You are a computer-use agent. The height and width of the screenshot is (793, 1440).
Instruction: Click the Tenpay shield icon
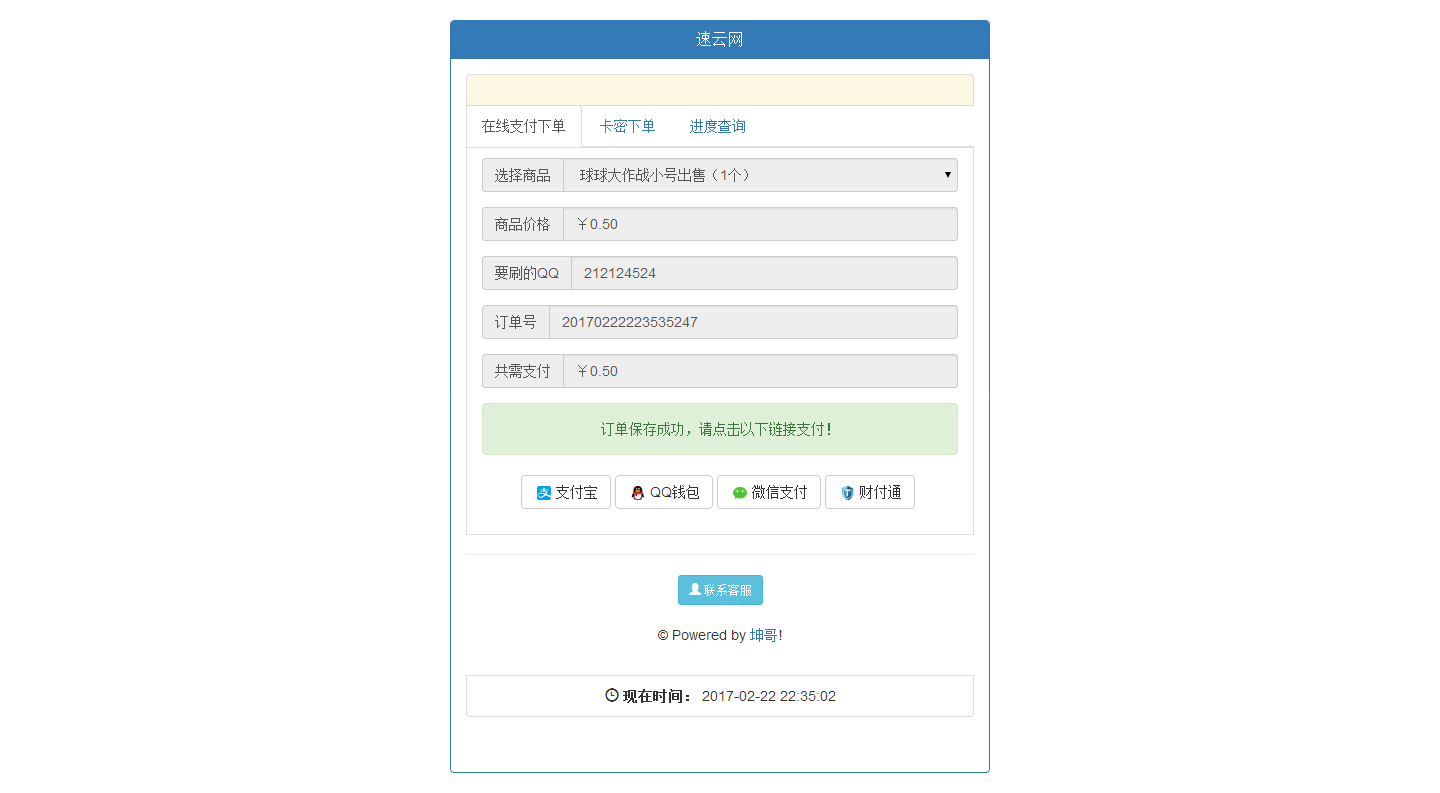(x=847, y=493)
